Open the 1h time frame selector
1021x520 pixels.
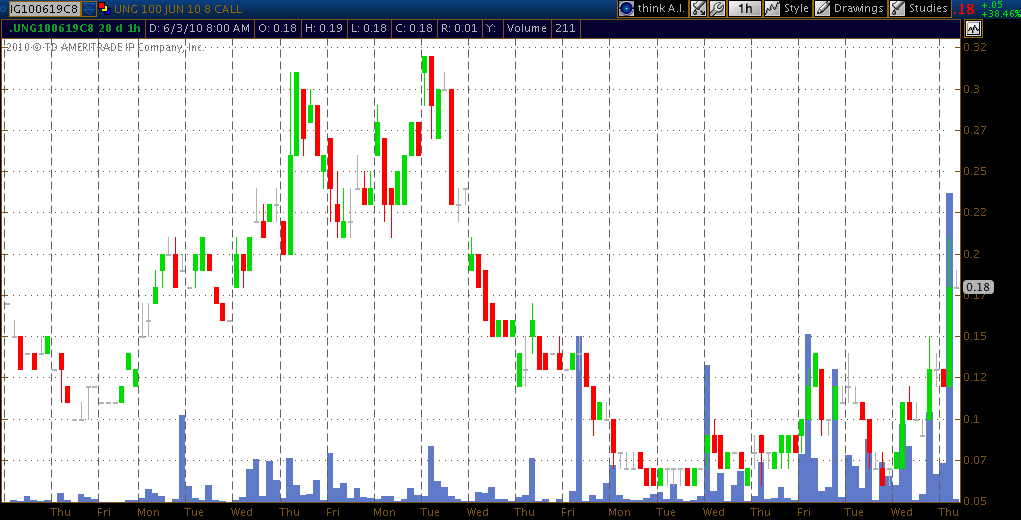(x=745, y=8)
